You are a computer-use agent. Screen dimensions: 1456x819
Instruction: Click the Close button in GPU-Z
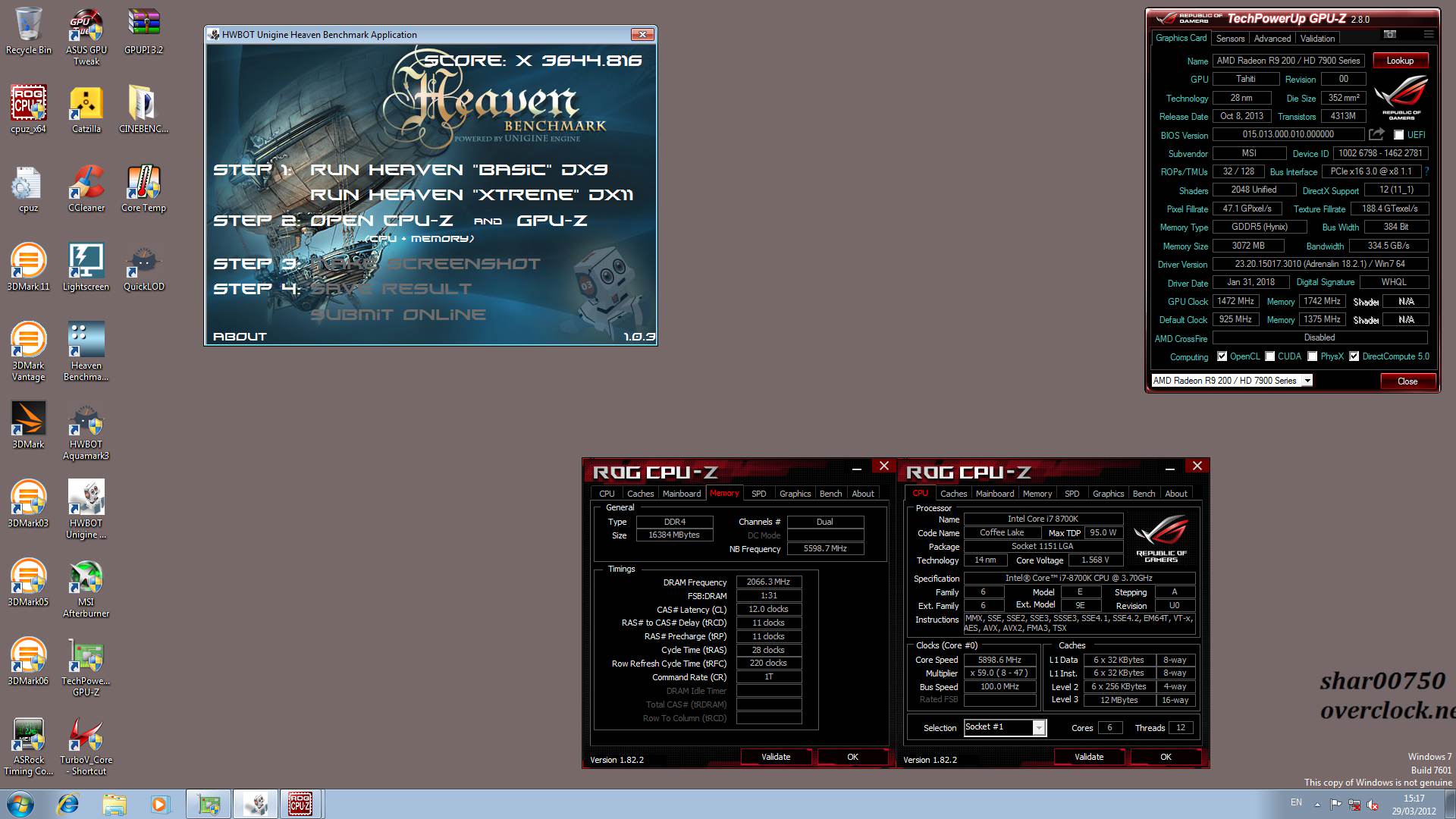1407,381
